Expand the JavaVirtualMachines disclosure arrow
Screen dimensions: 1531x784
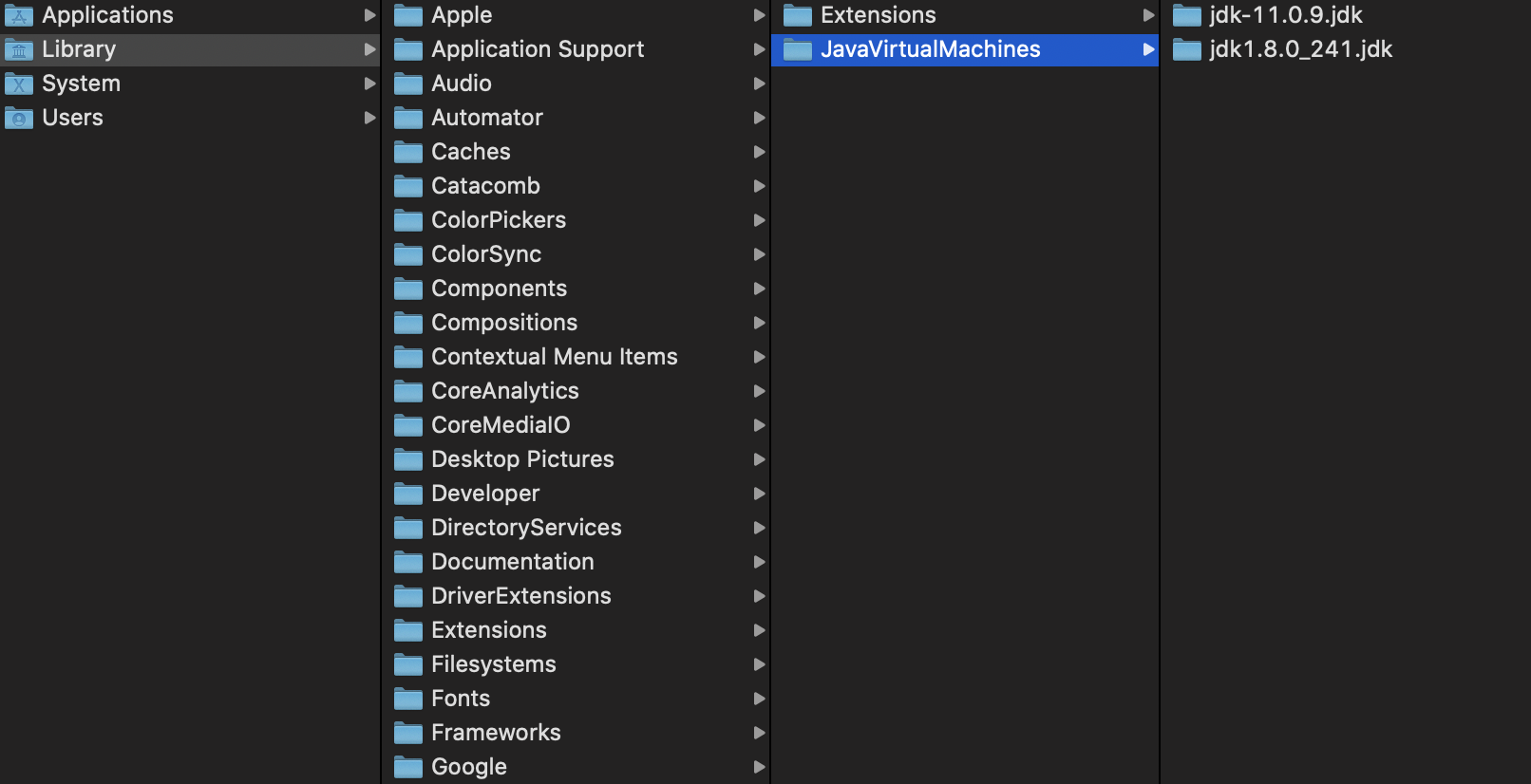pos(1148,49)
